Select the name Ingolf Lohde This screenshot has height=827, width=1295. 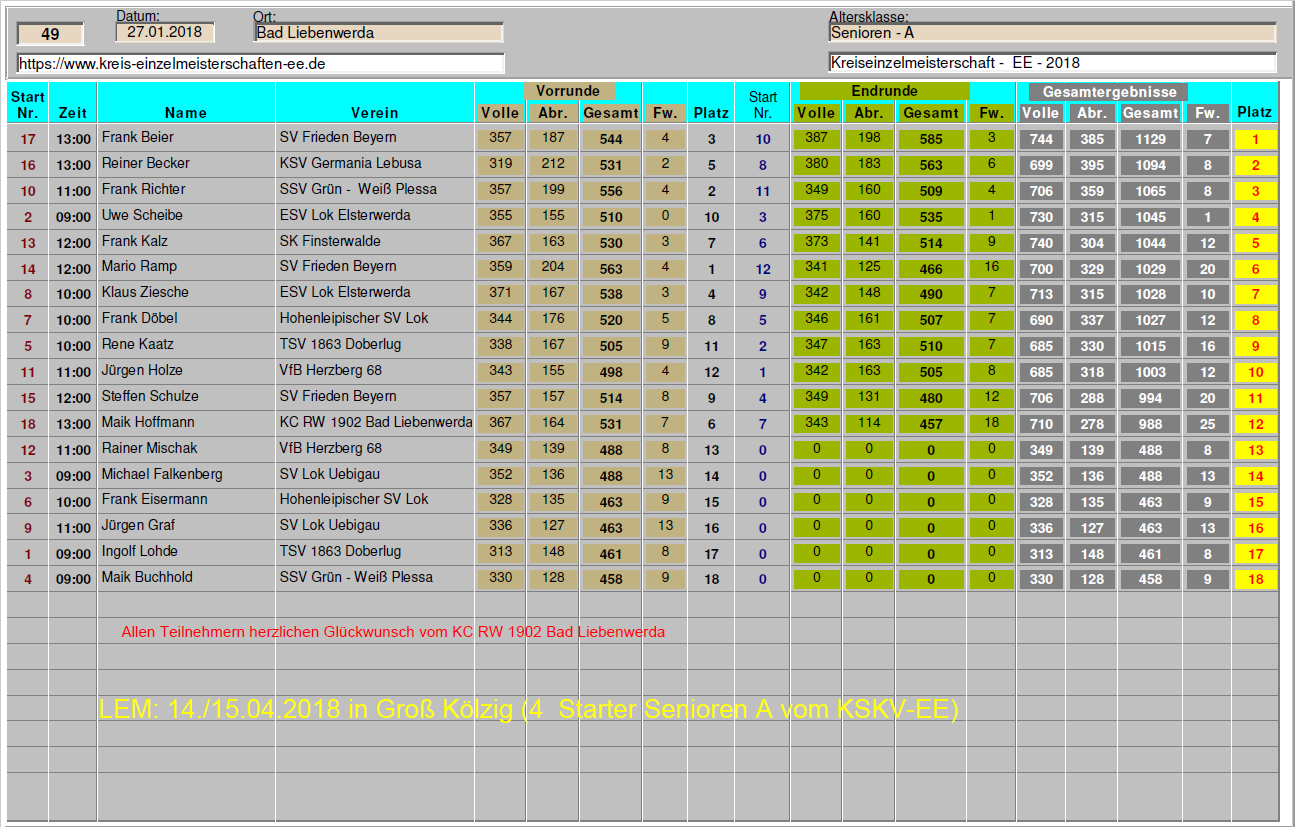coord(139,551)
